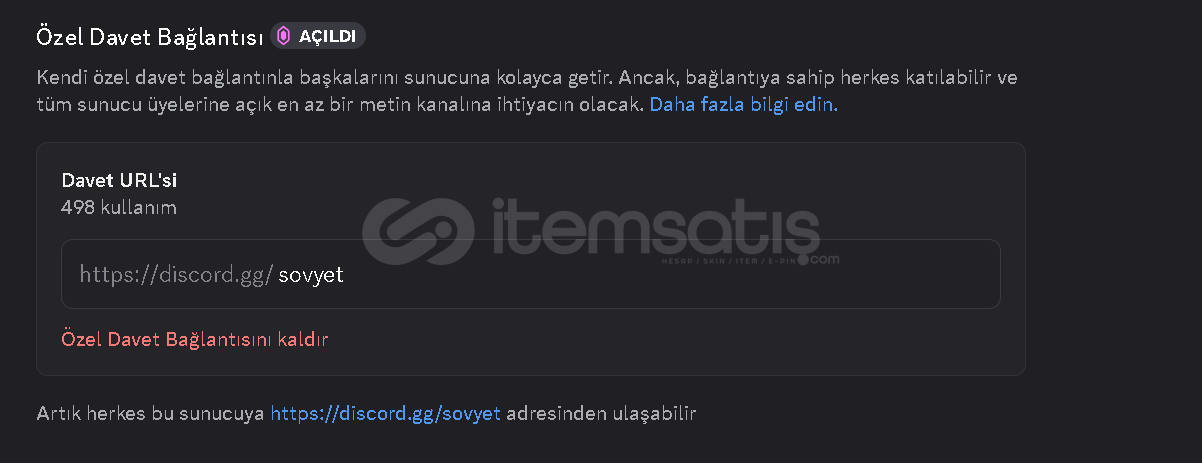Click the Özel Davet Bağlantısı heading

(x=150, y=37)
